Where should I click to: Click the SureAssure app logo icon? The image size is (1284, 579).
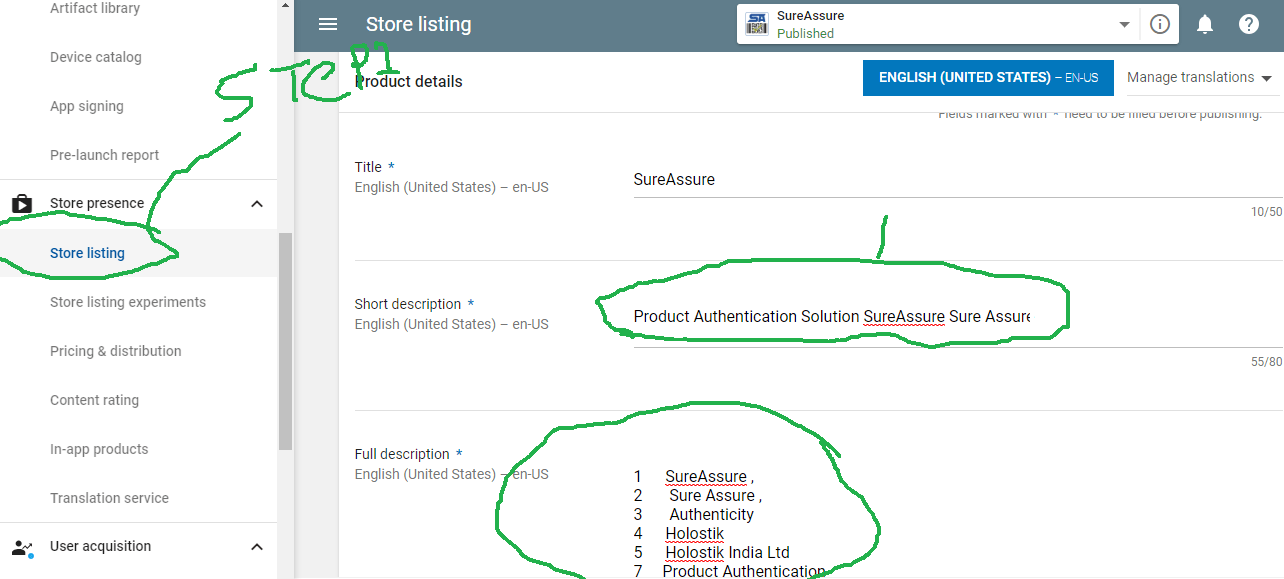(x=757, y=24)
